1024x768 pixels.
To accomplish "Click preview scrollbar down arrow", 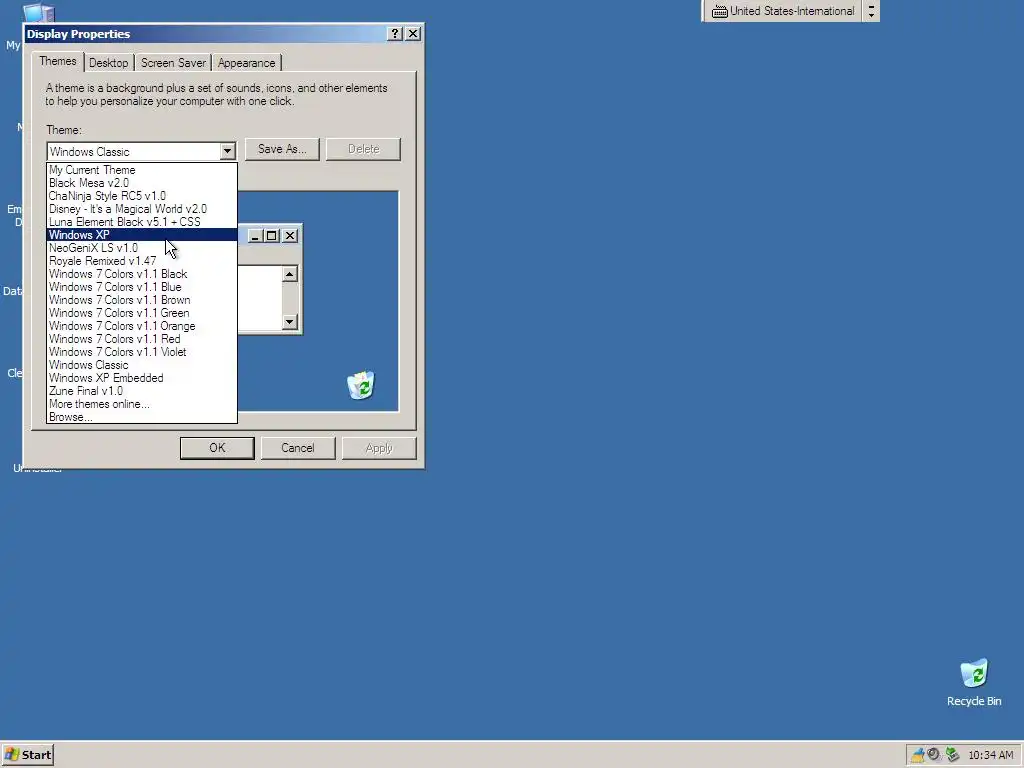I will (290, 321).
